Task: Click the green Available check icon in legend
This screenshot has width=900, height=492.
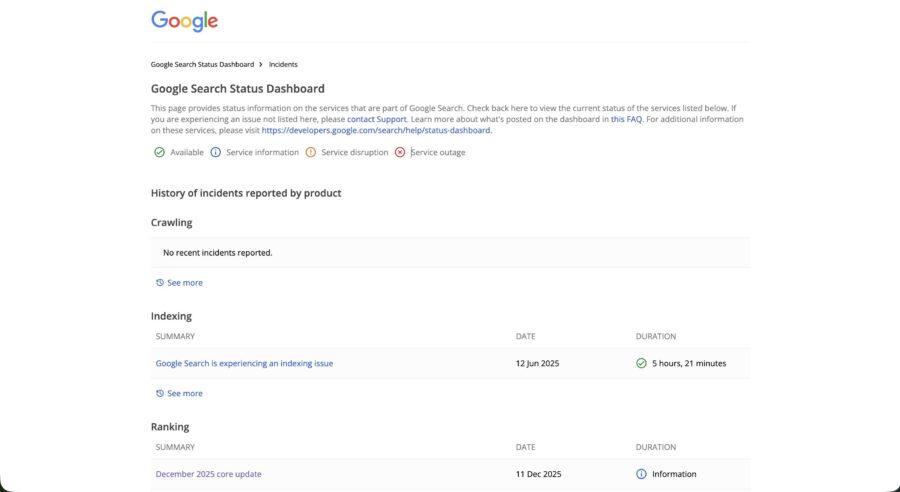Action: point(160,152)
